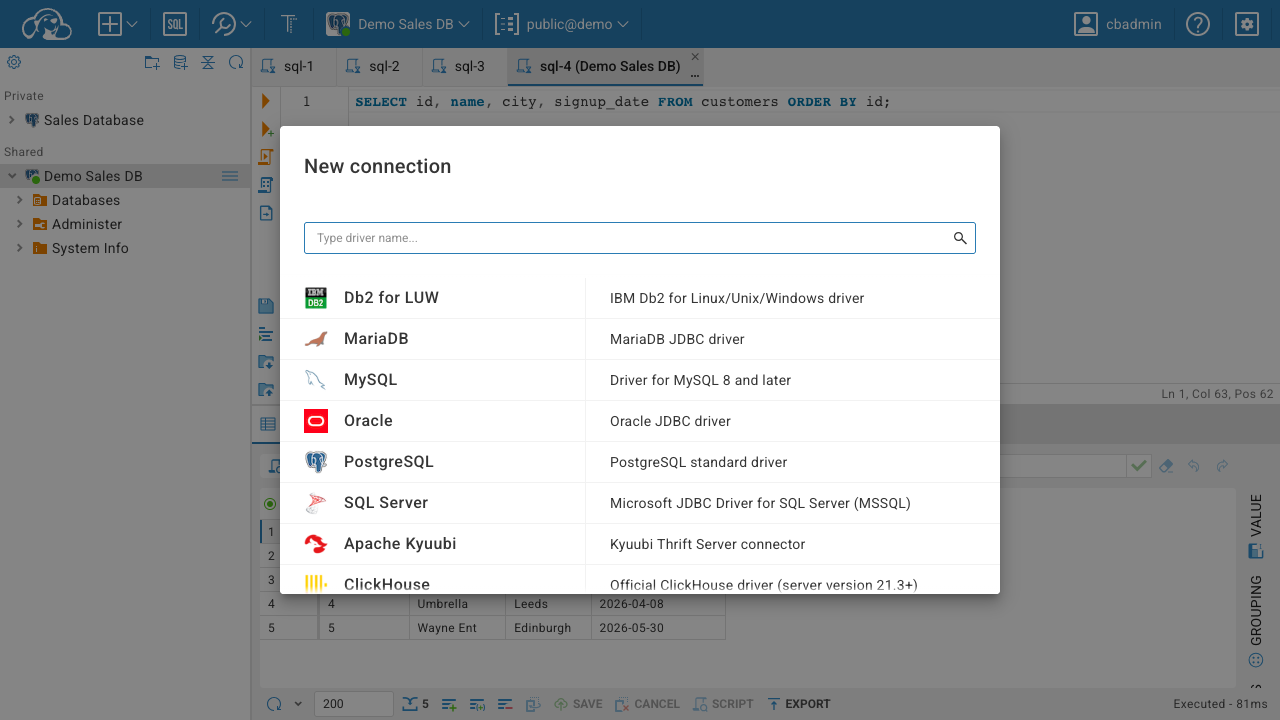The width and height of the screenshot is (1280, 720).
Task: Click the SCRIPT button in the results toolbar
Action: pyautogui.click(x=723, y=704)
